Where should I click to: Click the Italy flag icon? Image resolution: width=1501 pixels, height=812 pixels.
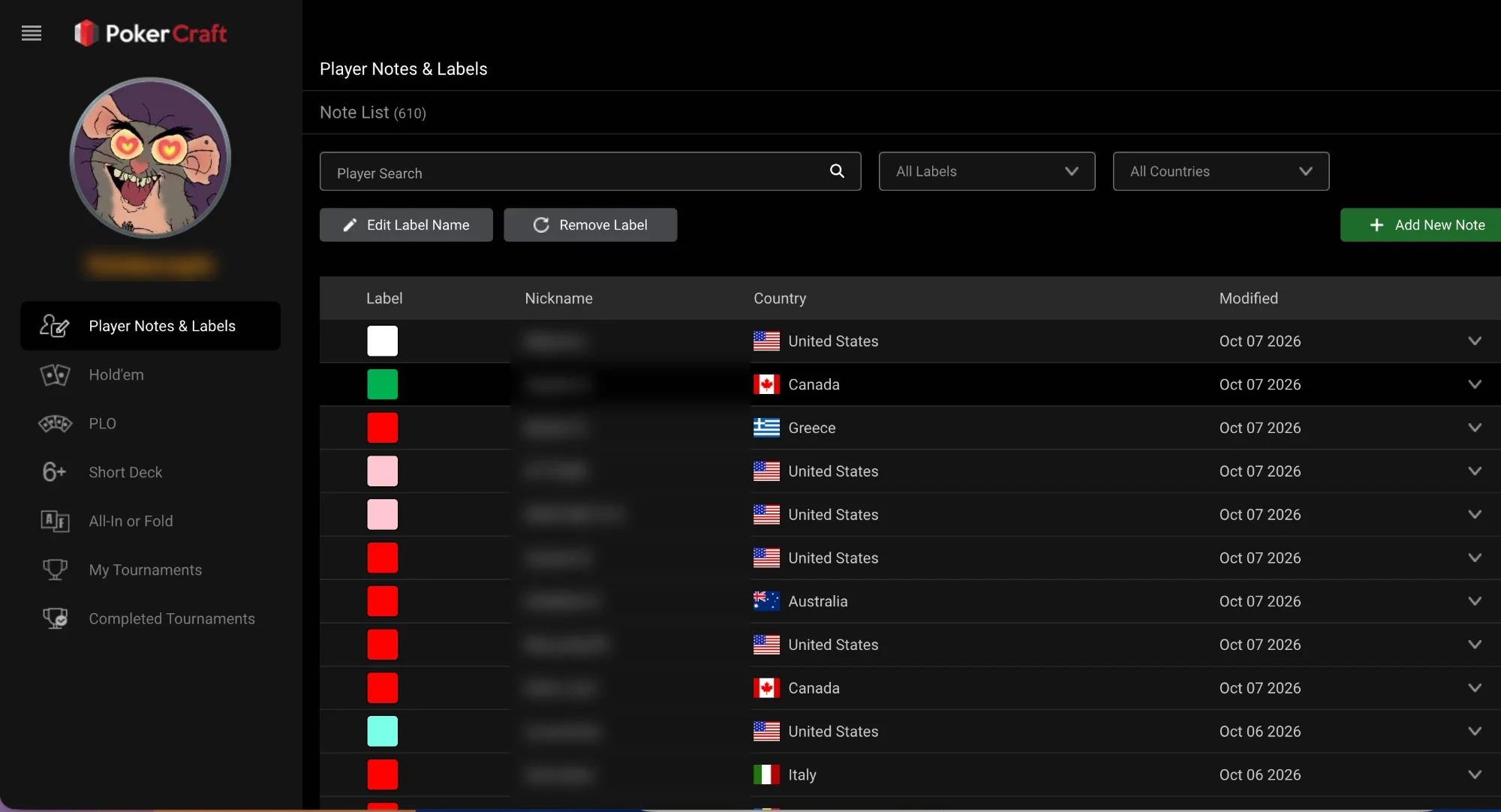pos(766,774)
